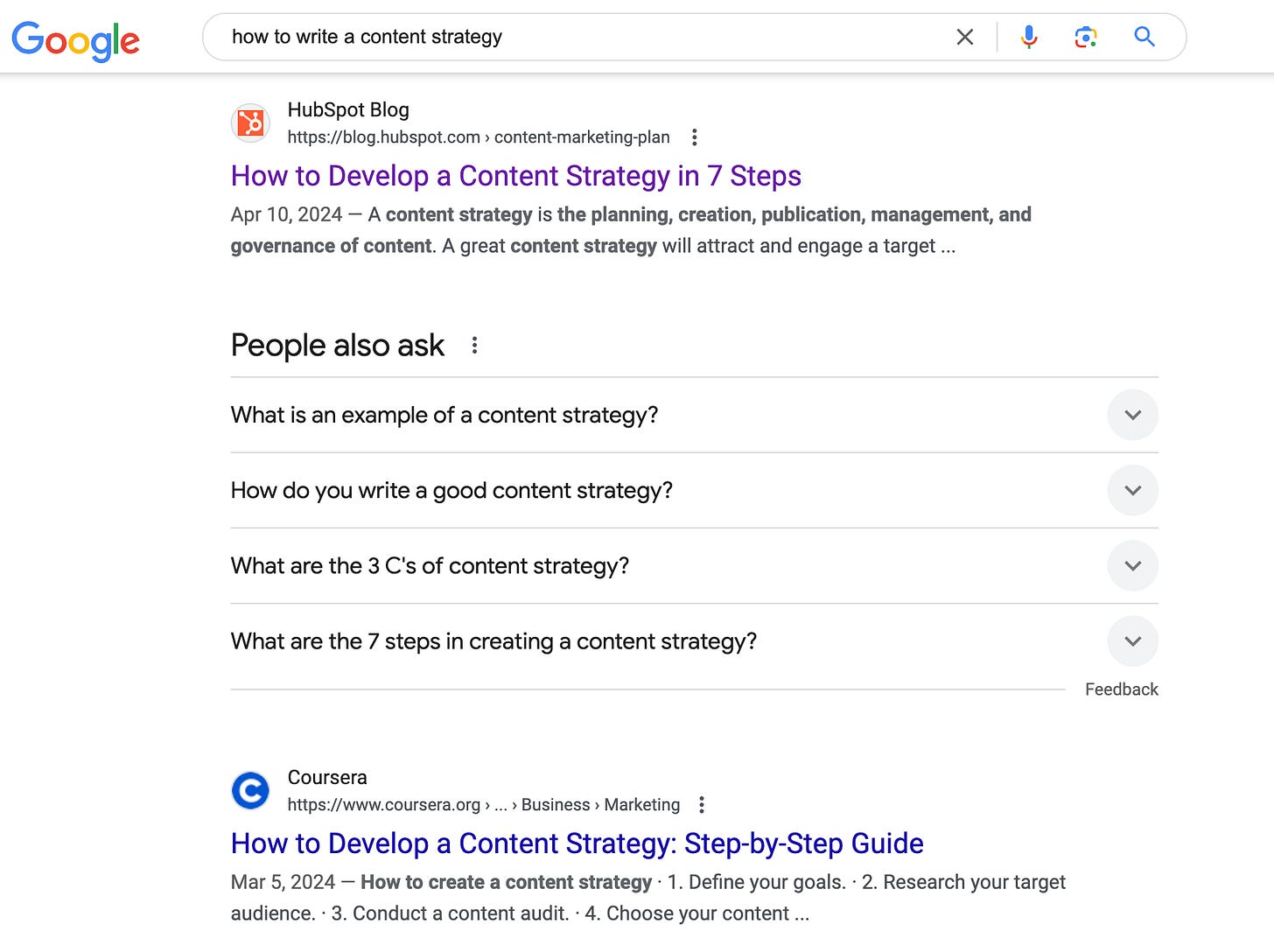Open 'How to Develop a Content Strategy: Step-by-Step Guide'
The height and width of the screenshot is (952, 1274).
(x=577, y=843)
